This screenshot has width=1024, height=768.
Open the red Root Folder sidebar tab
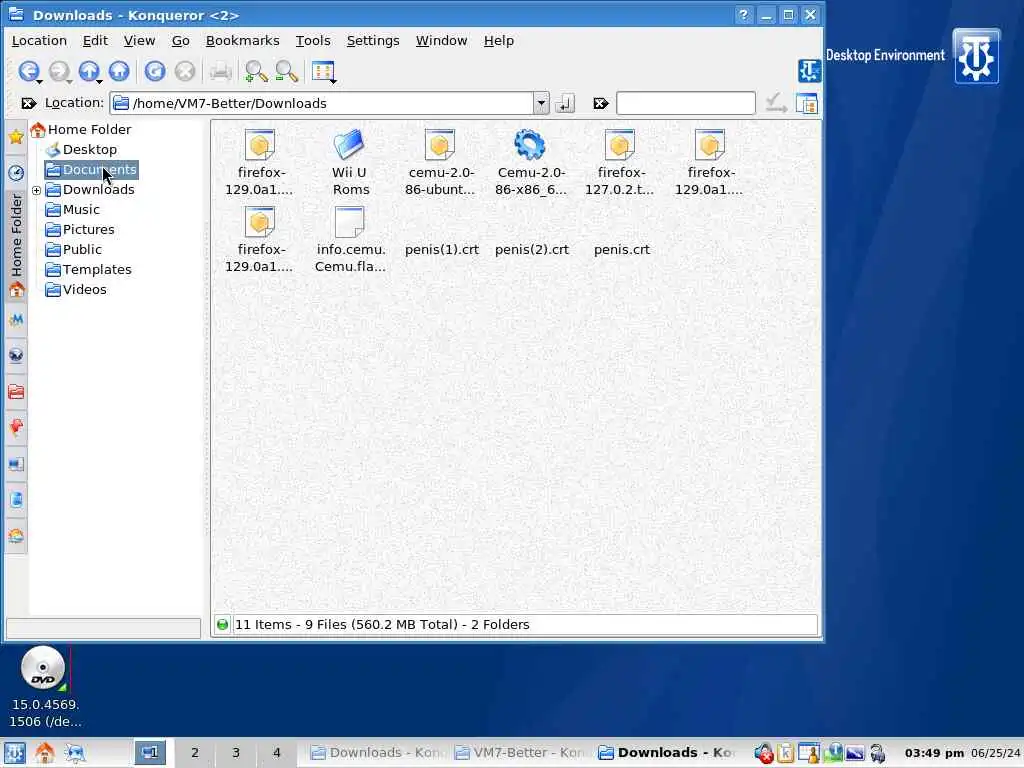pos(16,392)
